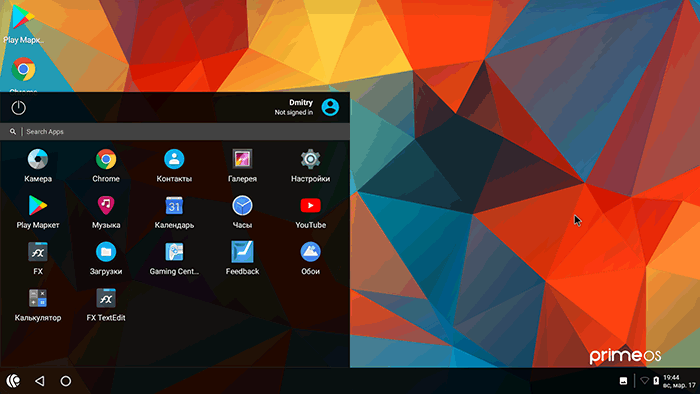The width and height of the screenshot is (700, 394).
Task: Launch Play Маркет from the app menu
Action: coord(38,212)
